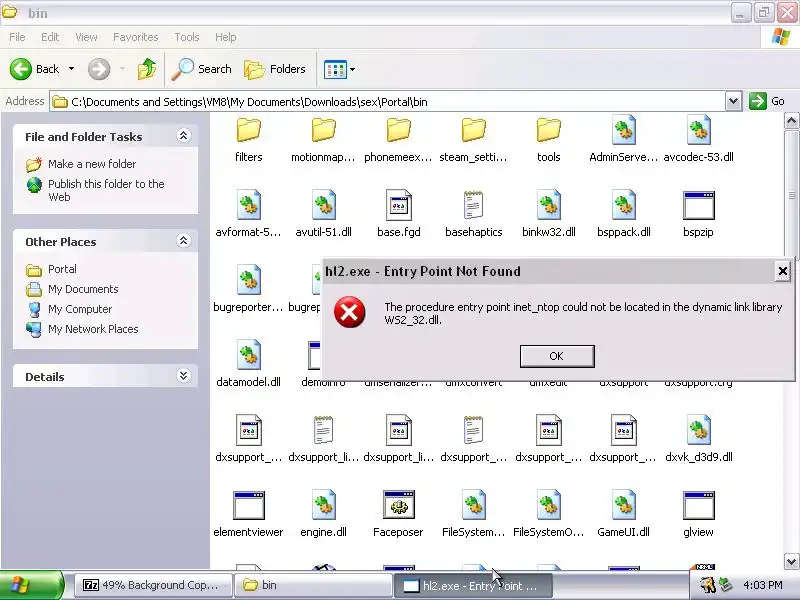Open My Computer from Other Places
Viewport: 800px width, 600px height.
click(x=80, y=309)
